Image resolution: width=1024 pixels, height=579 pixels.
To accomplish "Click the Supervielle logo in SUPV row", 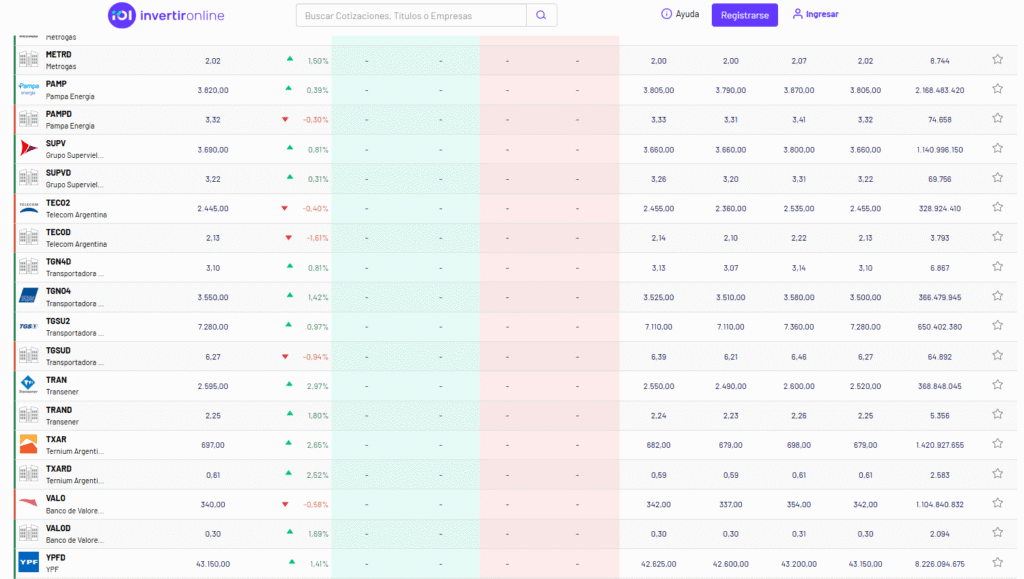I will 28,148.
